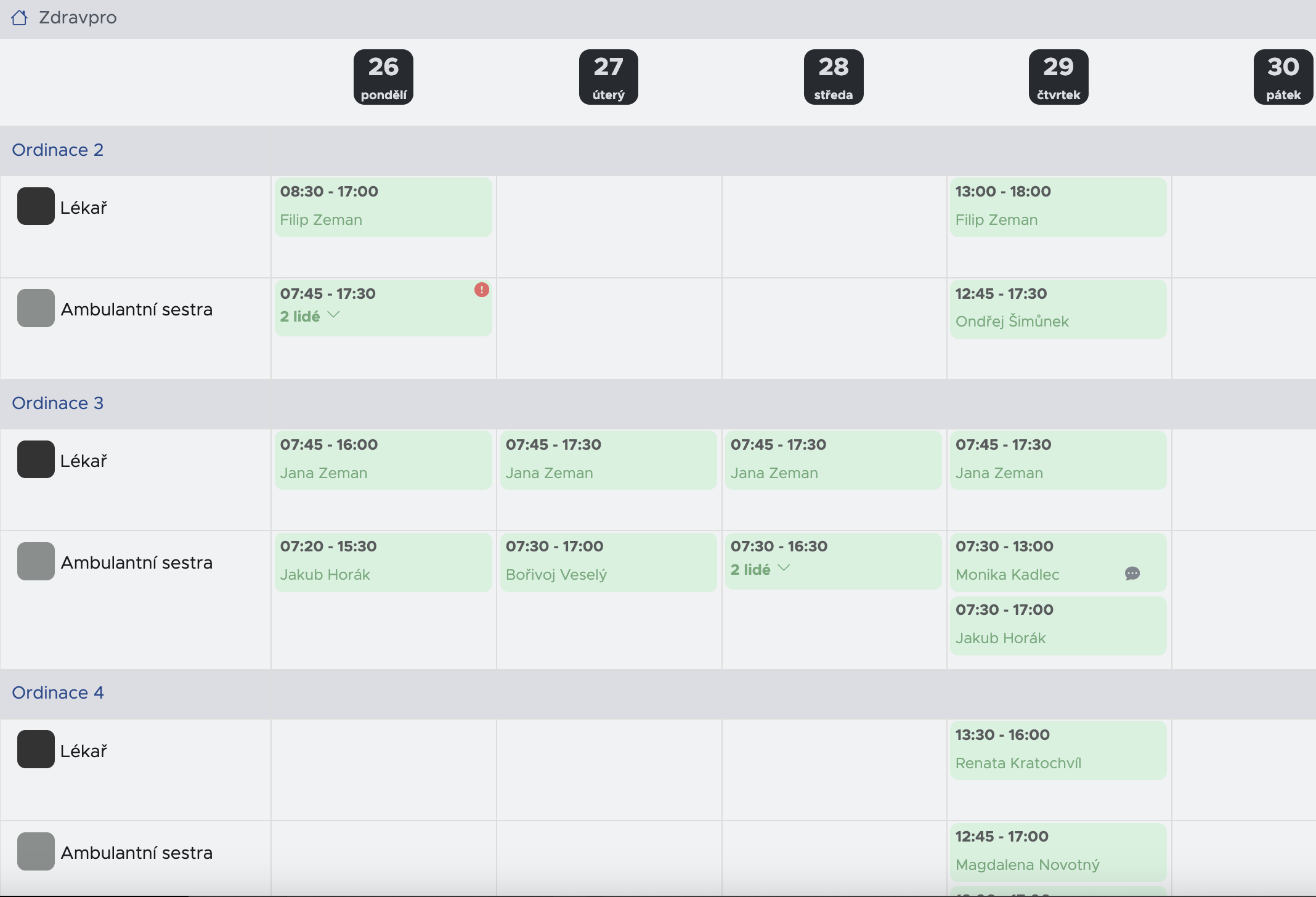Click Ambulantní sestra gray square in Ordinace 4
The height and width of the screenshot is (897, 1316).
pos(36,851)
